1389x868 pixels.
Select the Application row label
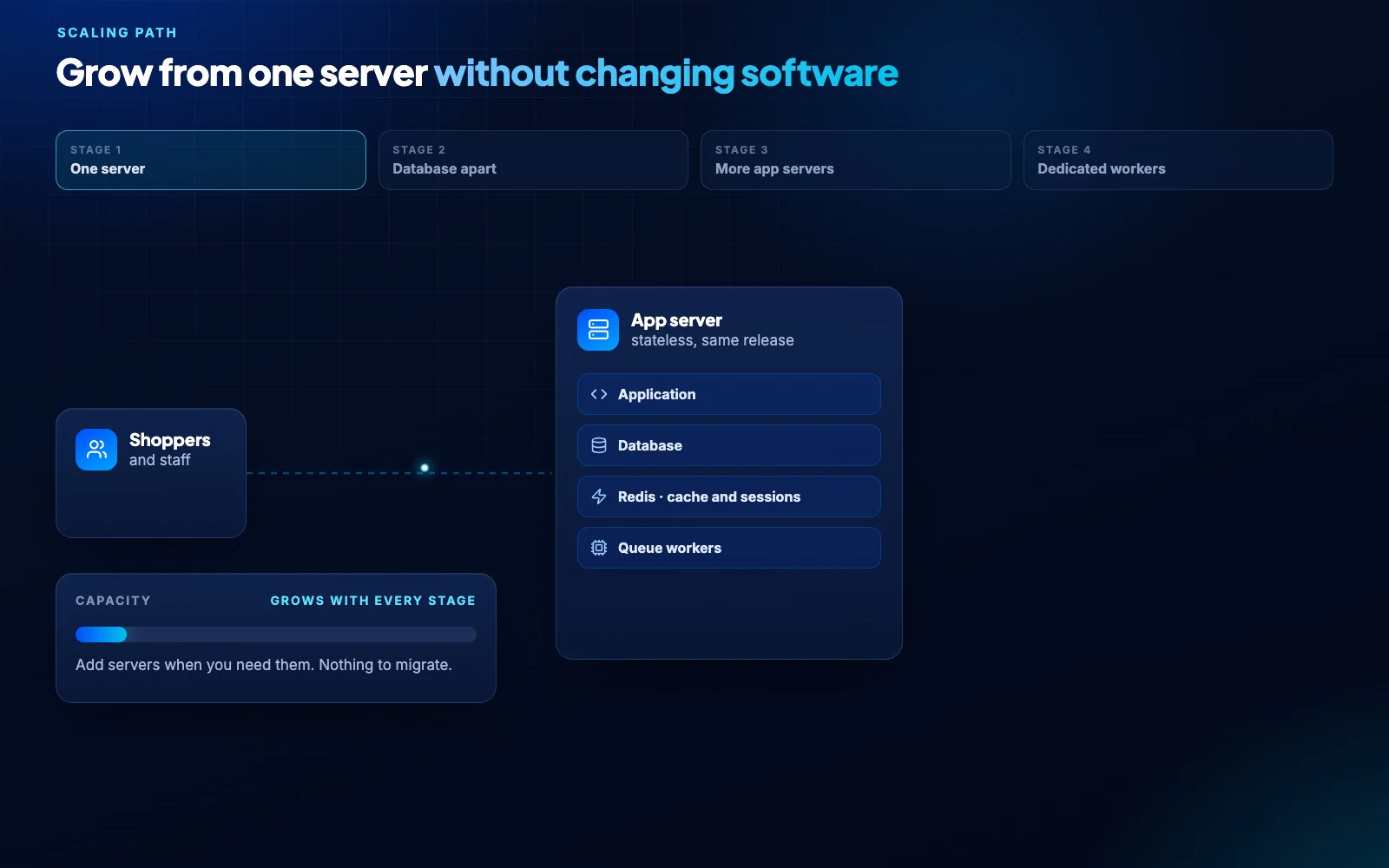[x=656, y=394]
